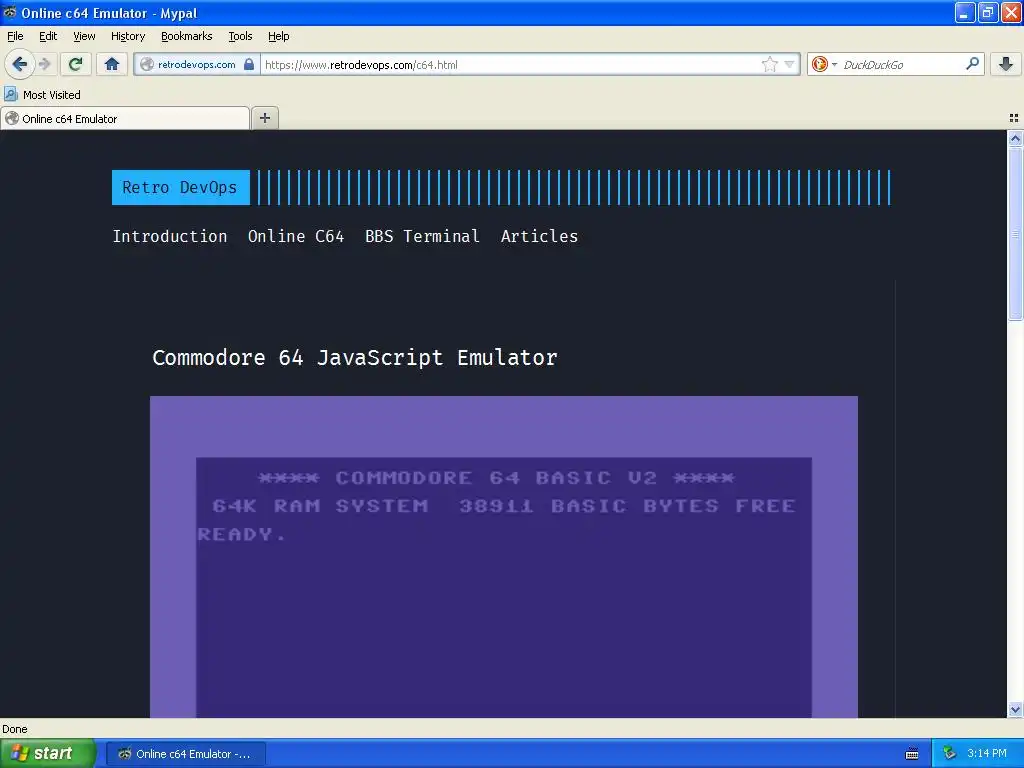Click the Mypal title bar icon
This screenshot has width=1024, height=768.
pos(10,12)
